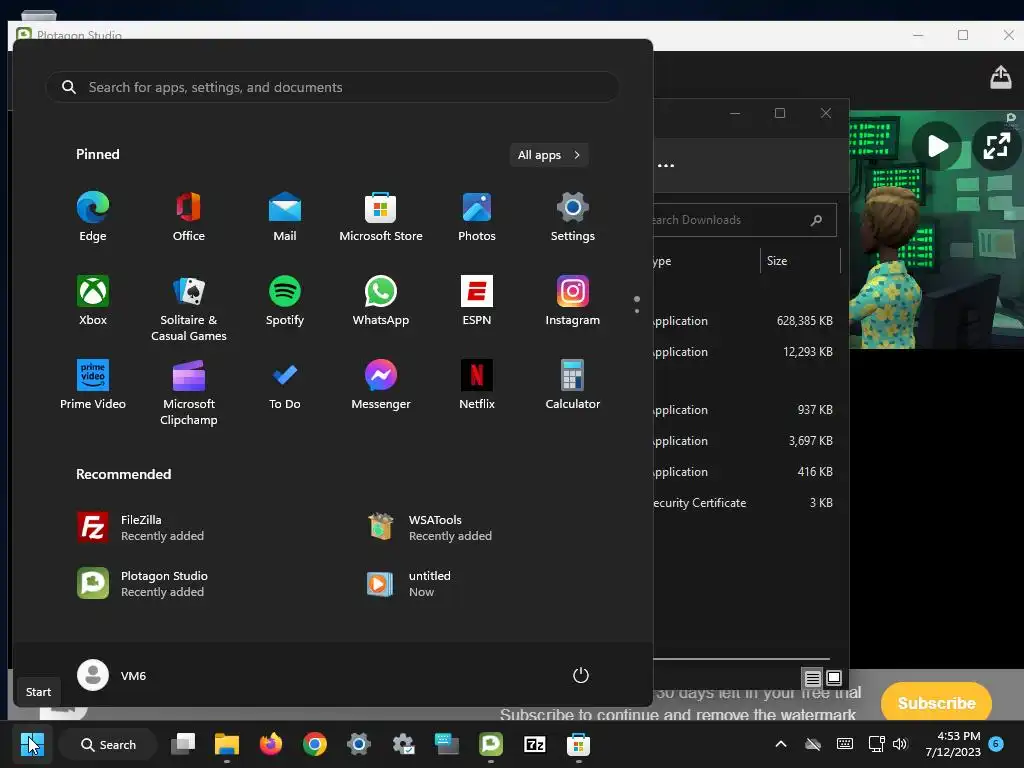Open Edge from pinned apps
The height and width of the screenshot is (768, 1024).
93,217
